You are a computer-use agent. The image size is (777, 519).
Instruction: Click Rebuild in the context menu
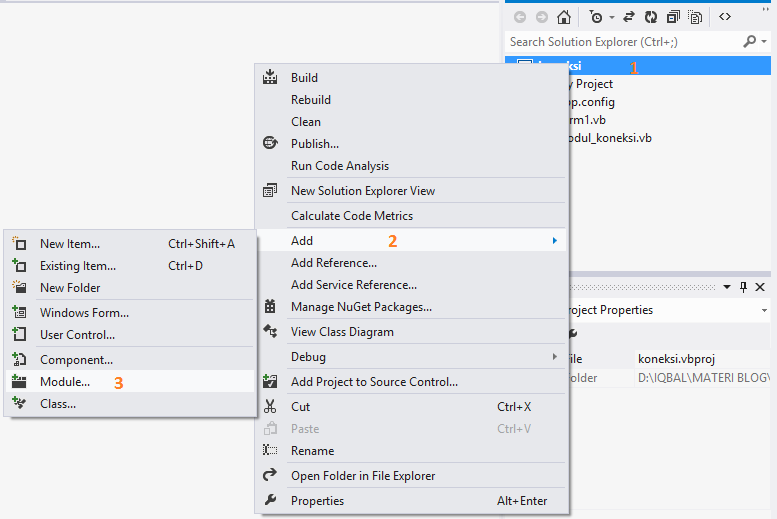click(311, 100)
